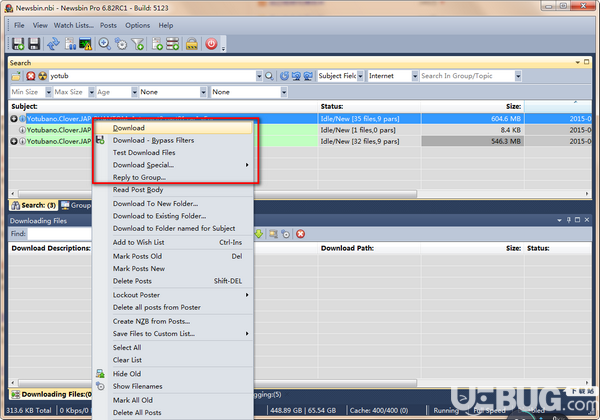Click the save with green plus toolbar icon
The width and height of the screenshot is (600, 420).
coord(18,44)
